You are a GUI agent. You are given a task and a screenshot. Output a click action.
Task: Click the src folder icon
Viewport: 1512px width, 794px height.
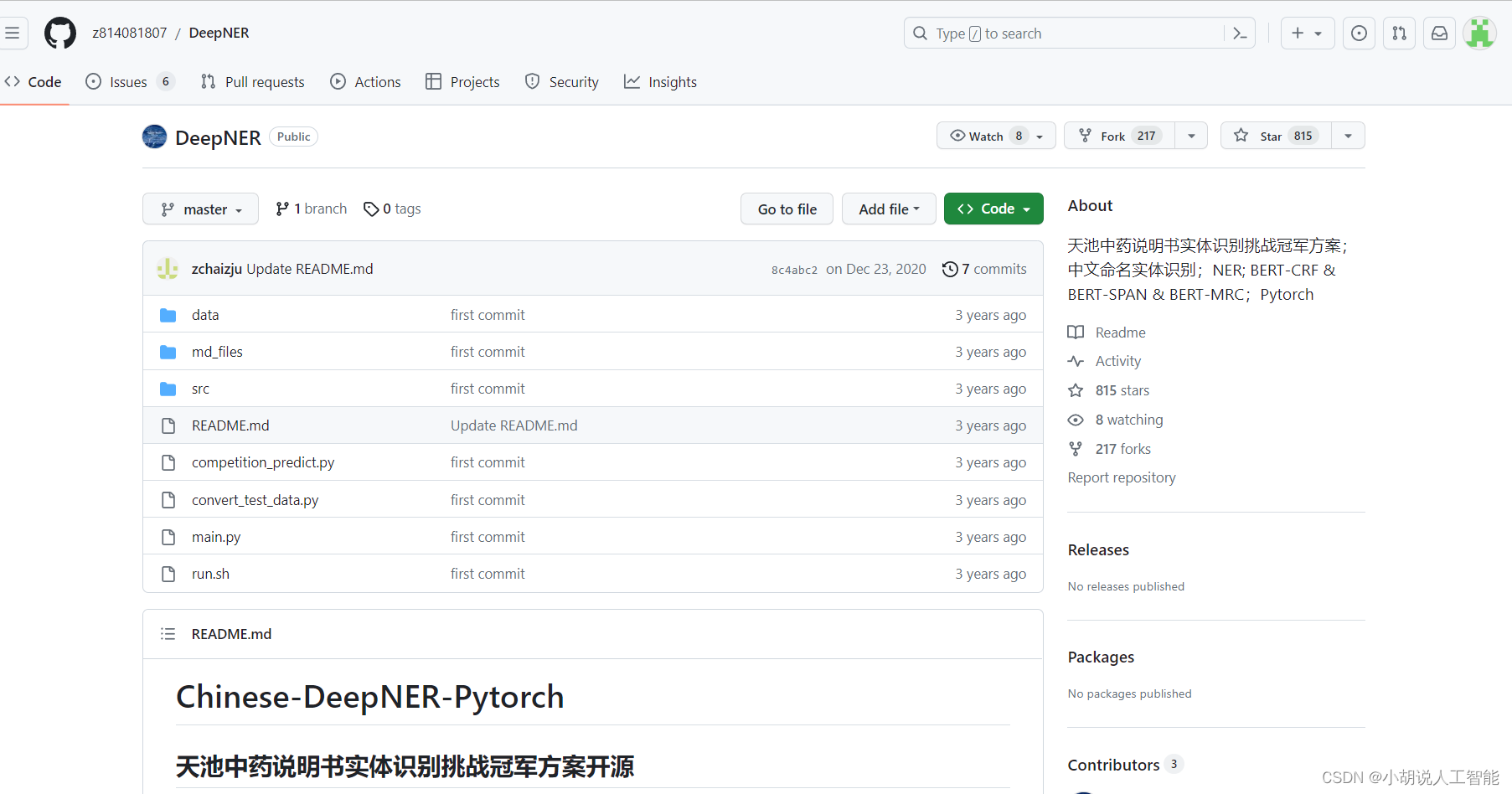pyautogui.click(x=168, y=389)
